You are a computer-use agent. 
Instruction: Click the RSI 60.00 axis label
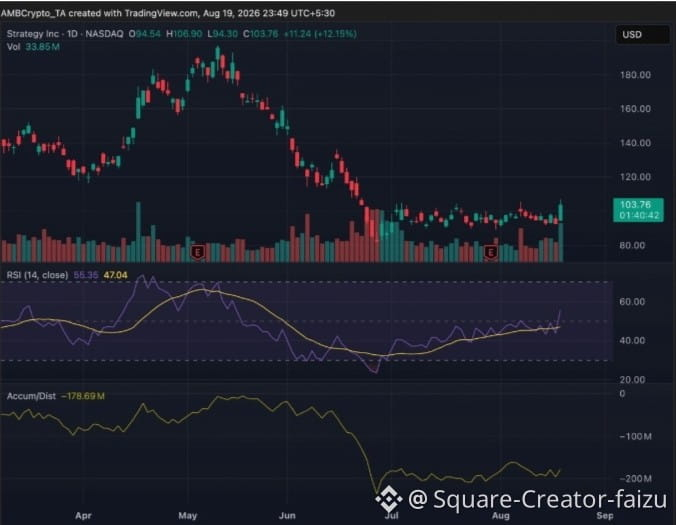click(x=632, y=302)
